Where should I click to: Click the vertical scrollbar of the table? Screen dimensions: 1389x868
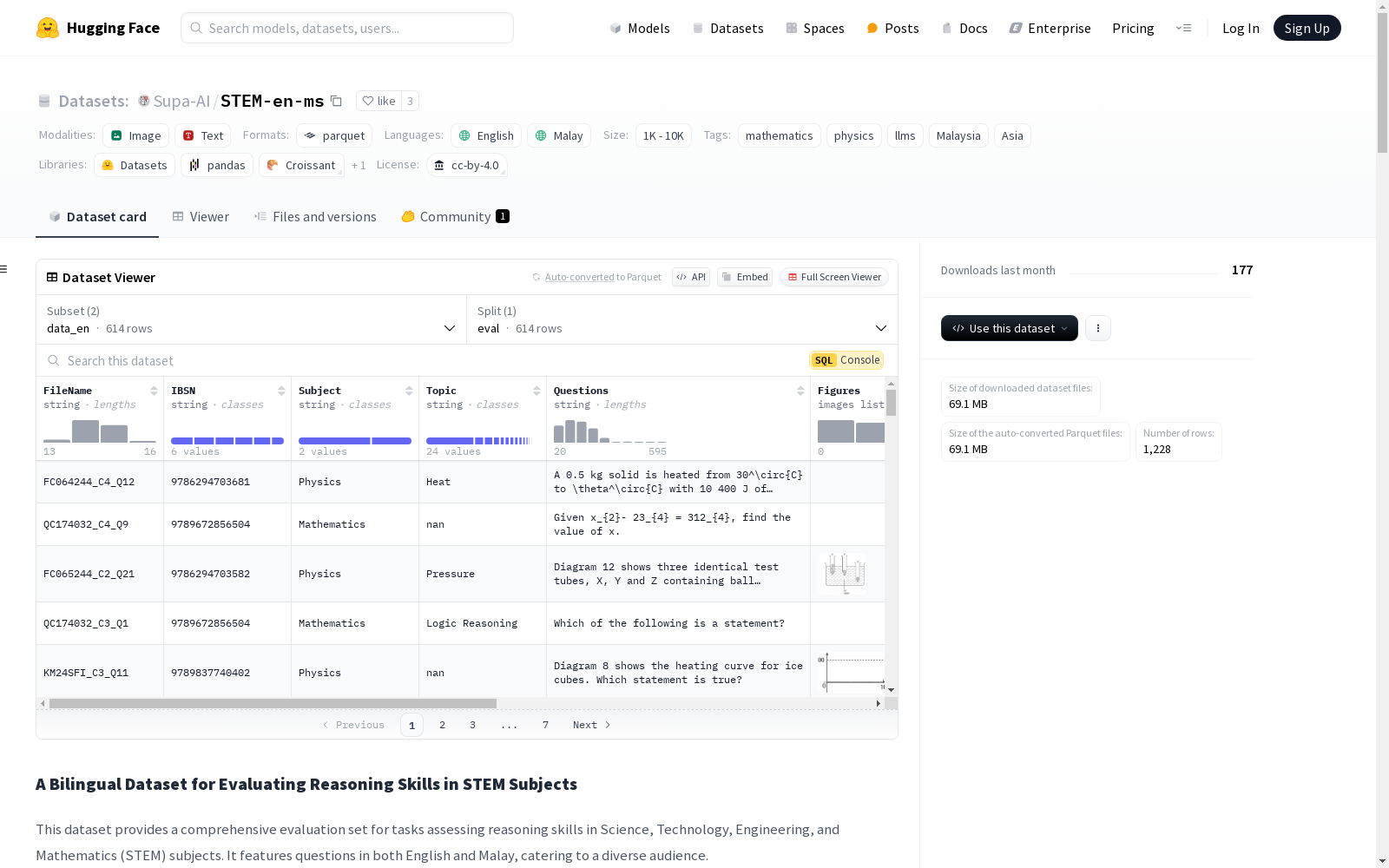(x=891, y=403)
